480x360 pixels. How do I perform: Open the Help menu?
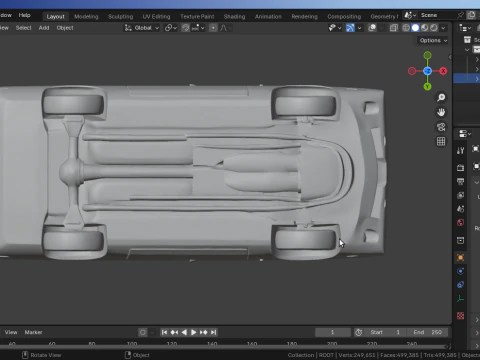24,15
